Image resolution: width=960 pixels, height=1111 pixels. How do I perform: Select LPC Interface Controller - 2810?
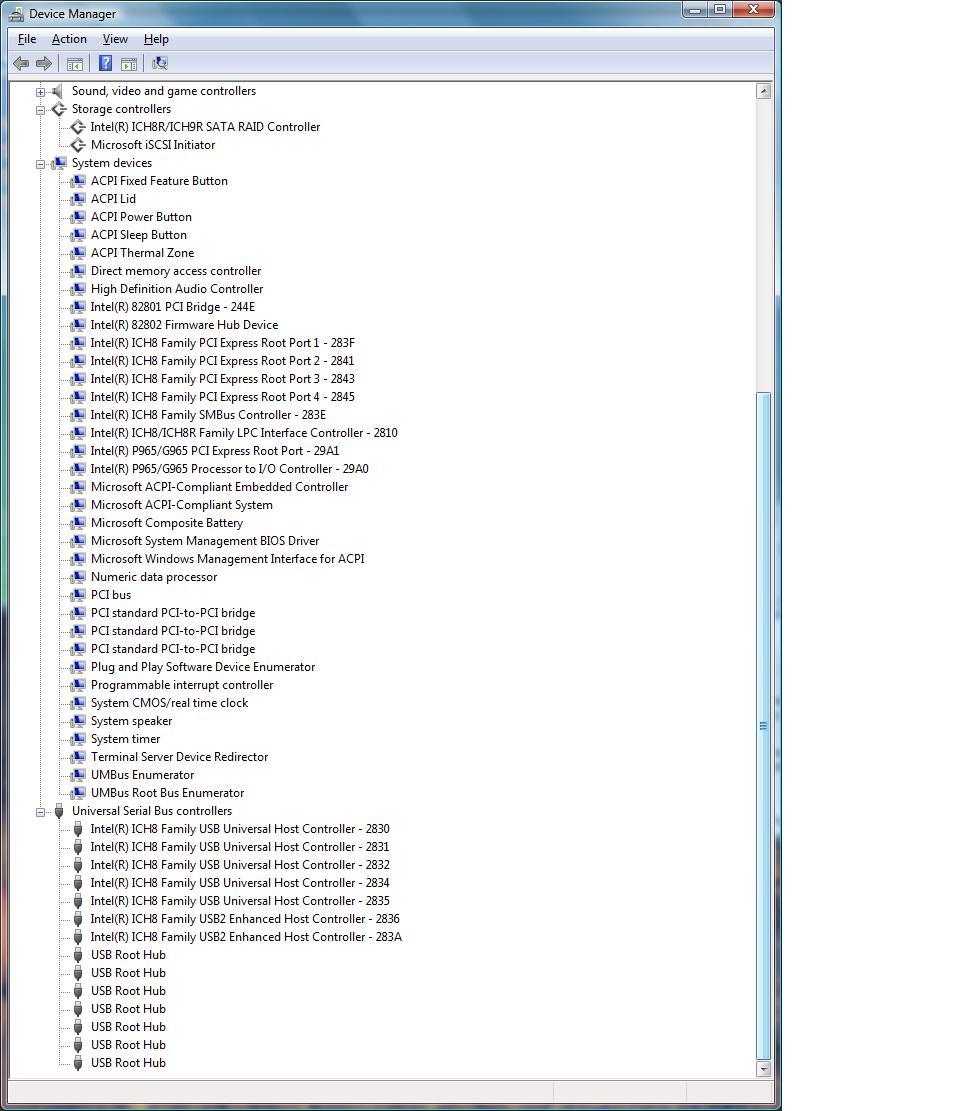(244, 433)
